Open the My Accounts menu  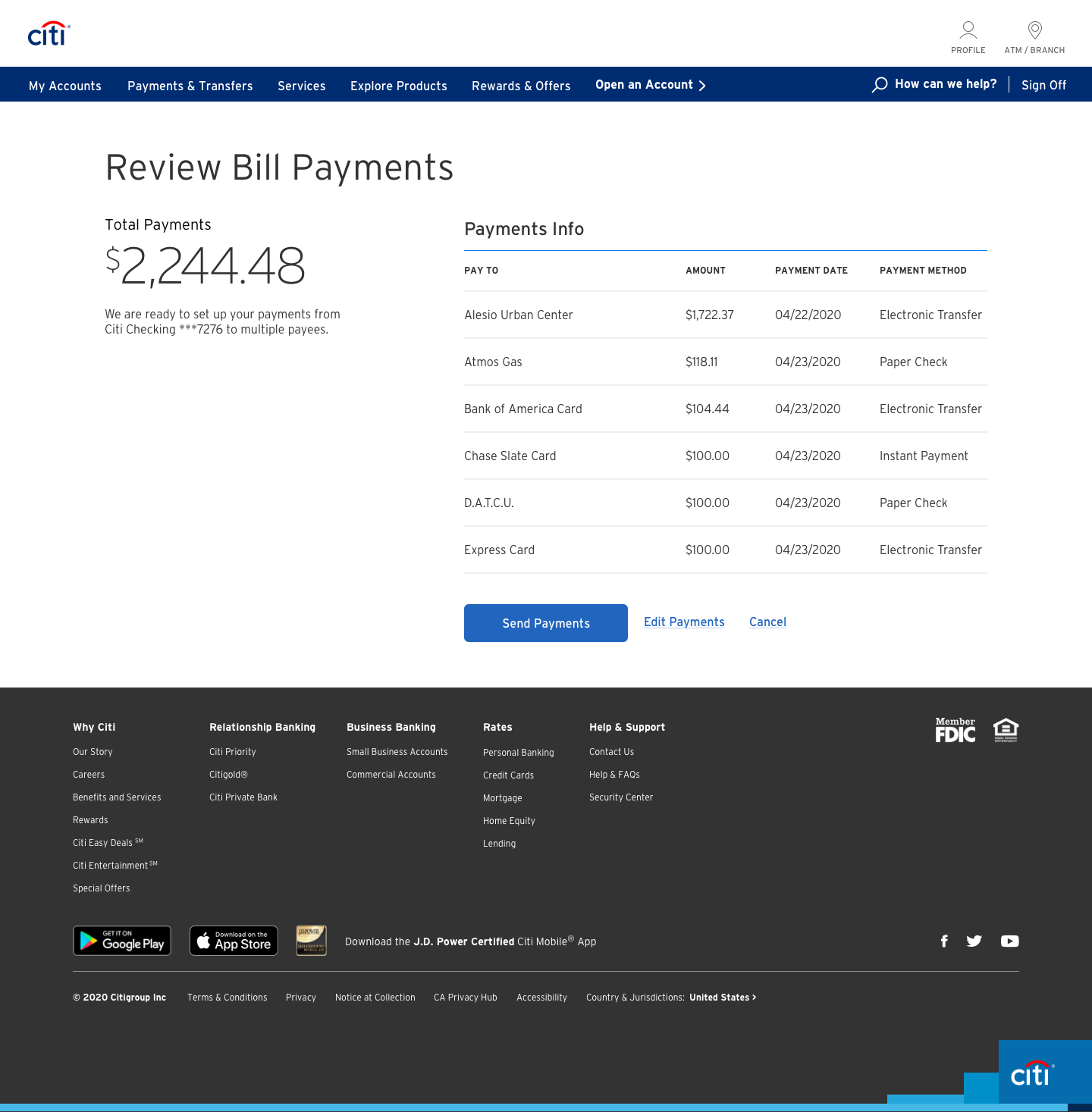(65, 86)
